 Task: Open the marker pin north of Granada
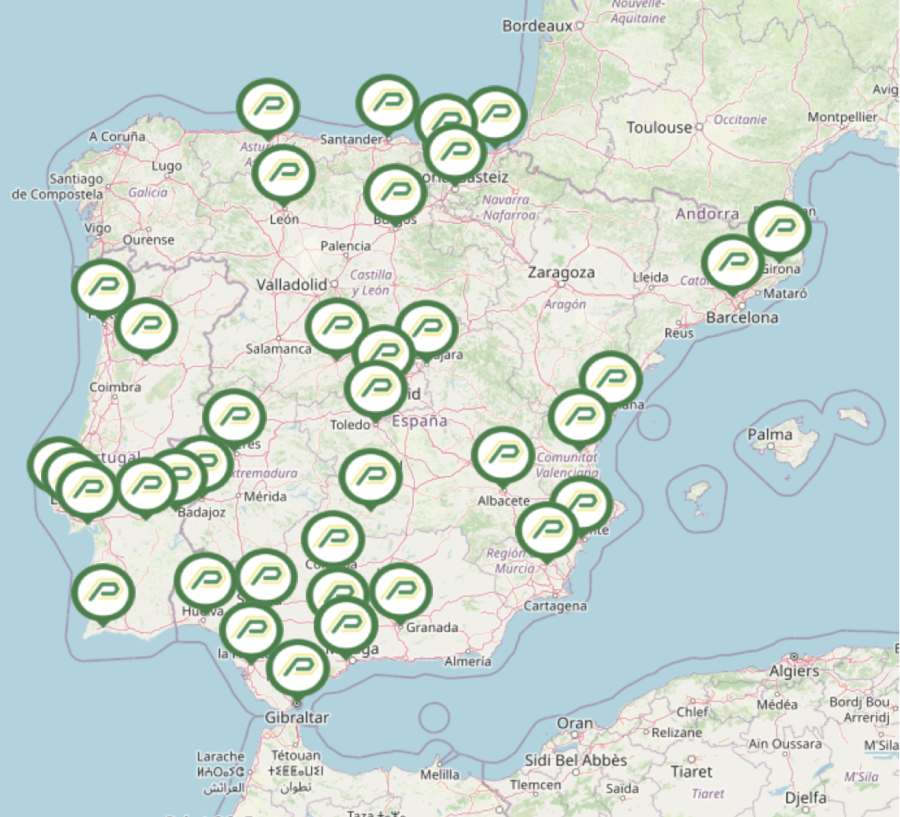[400, 590]
